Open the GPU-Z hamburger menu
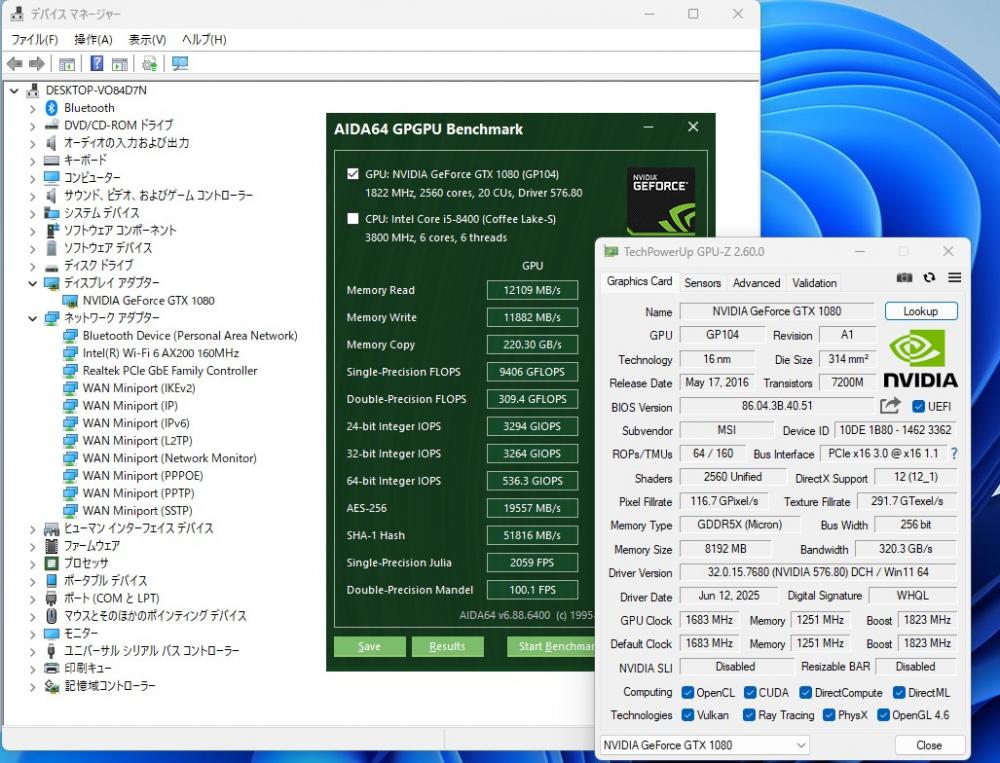This screenshot has height=763, width=1000. [x=955, y=278]
